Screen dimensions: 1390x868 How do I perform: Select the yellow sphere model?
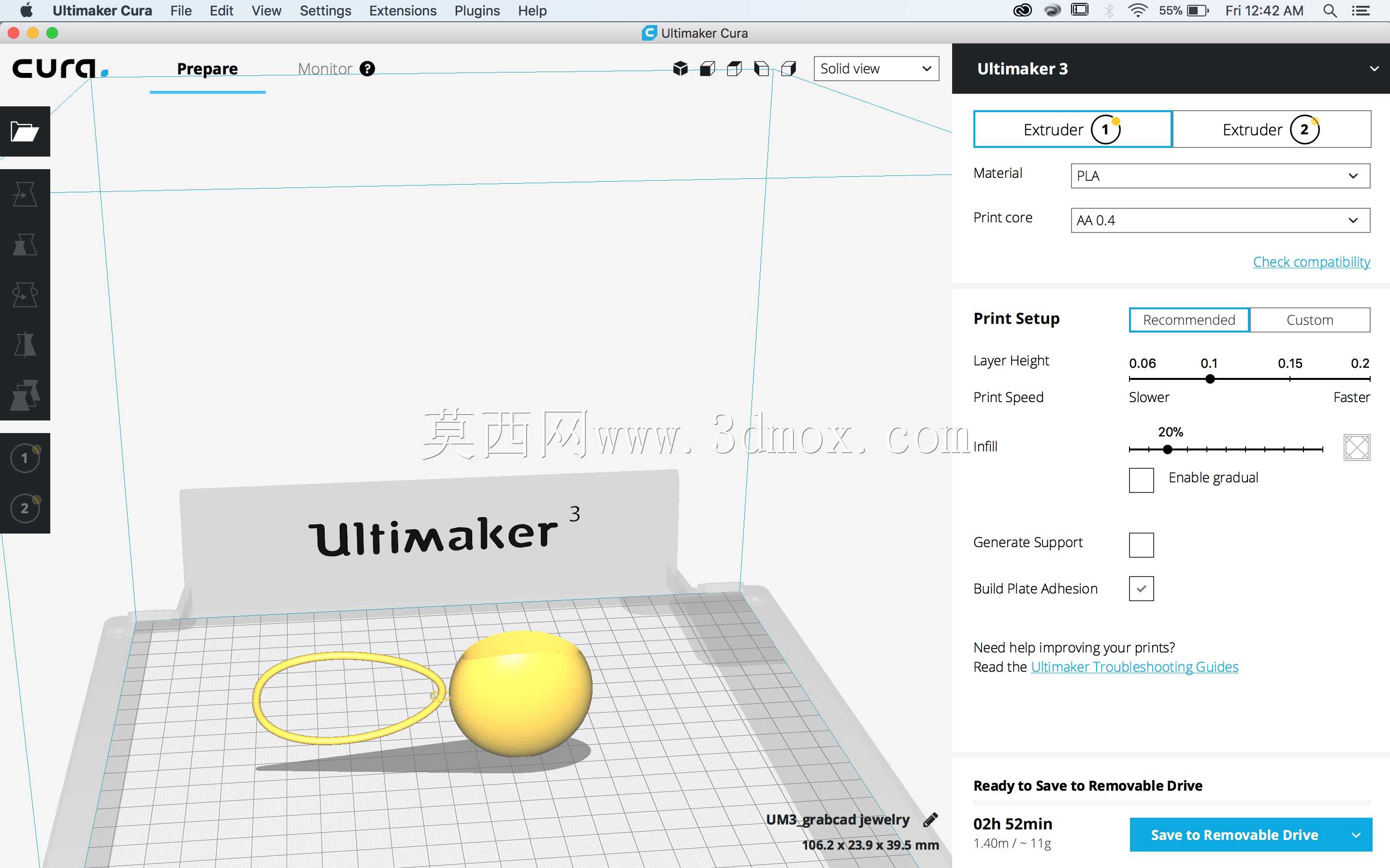coord(520,694)
